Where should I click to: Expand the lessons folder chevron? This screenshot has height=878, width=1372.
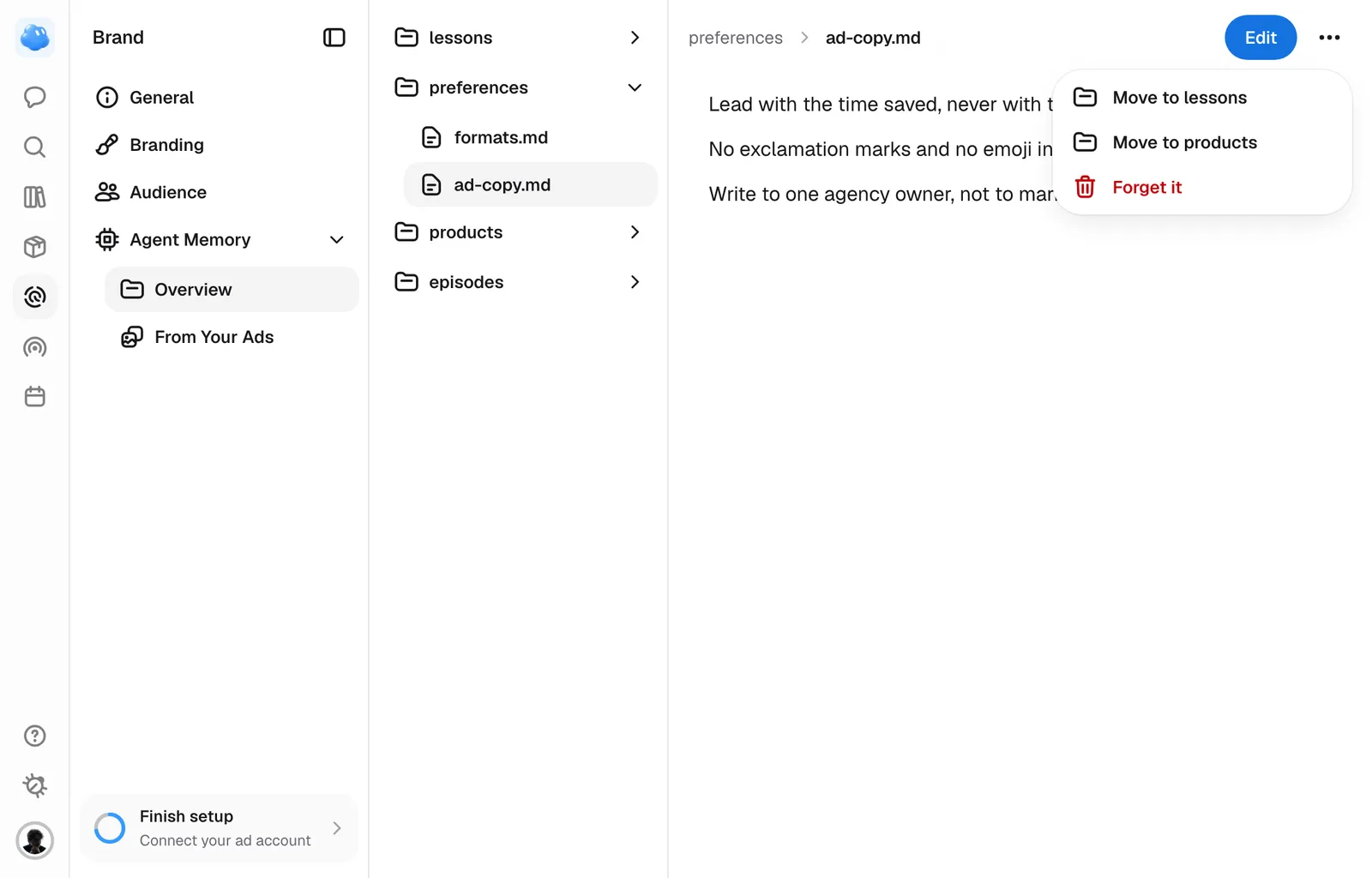click(635, 38)
